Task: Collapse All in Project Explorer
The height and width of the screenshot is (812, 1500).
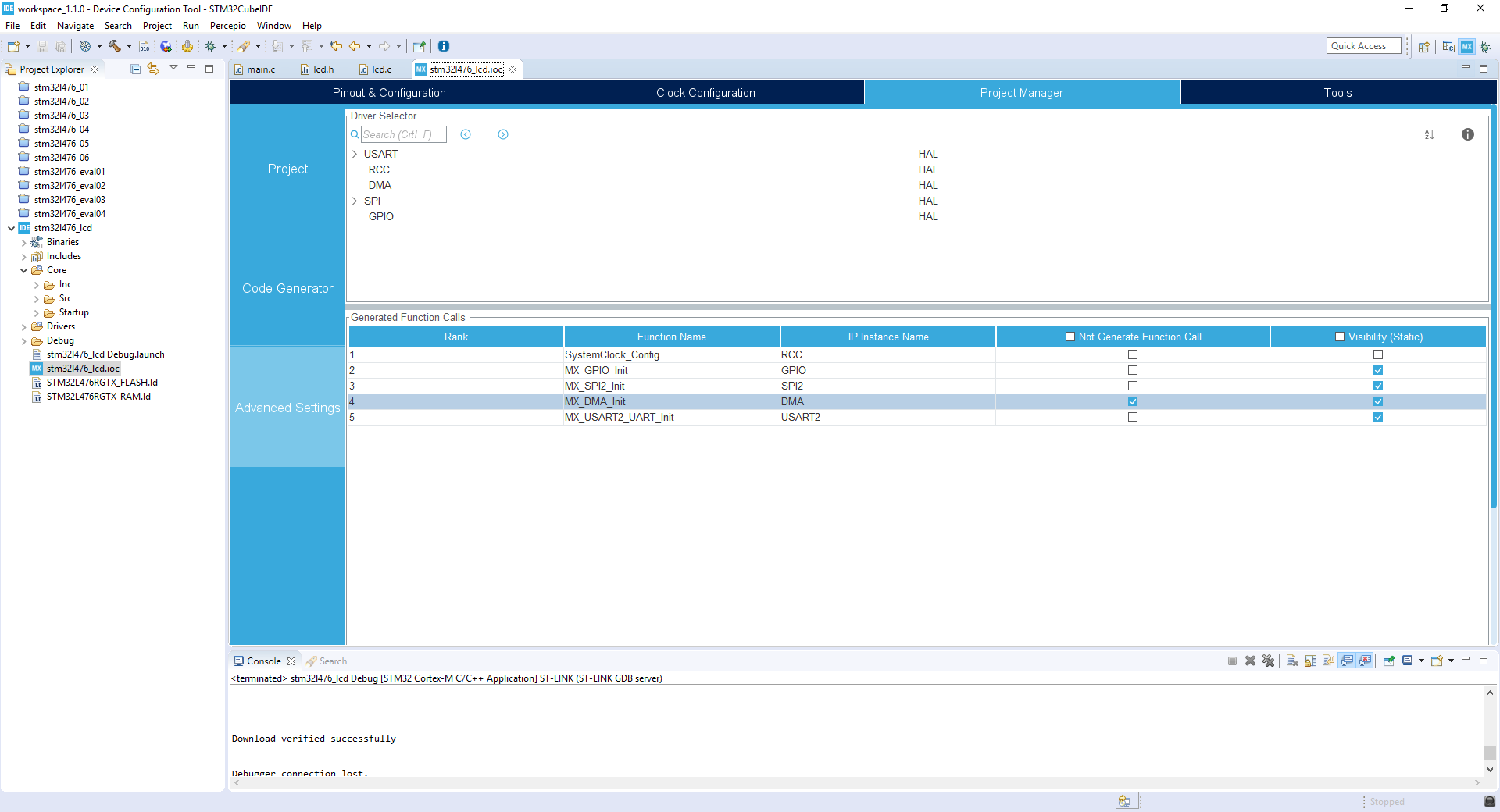Action: coord(135,69)
